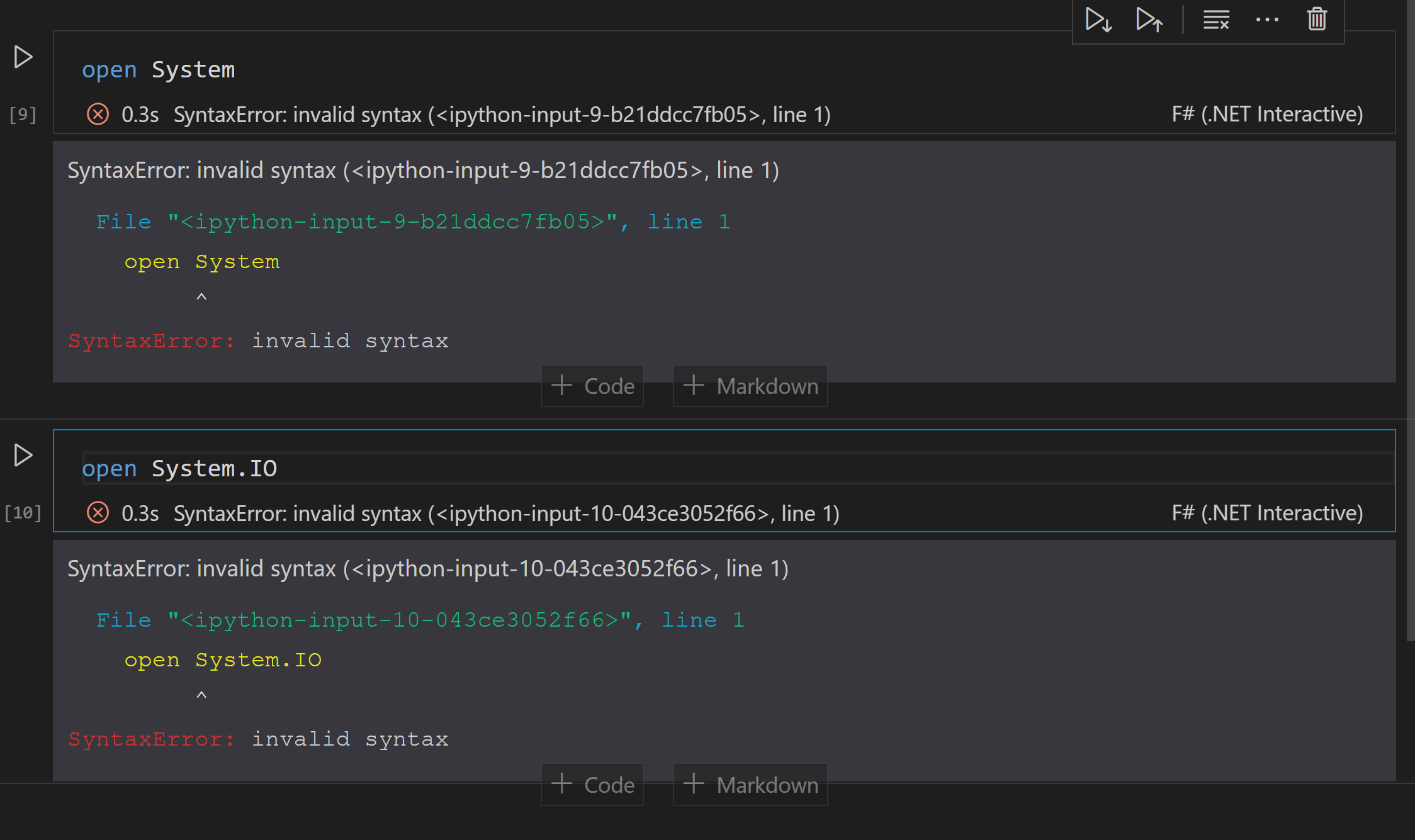Change language from F# (.NET Interactive) in cell 10
1415x840 pixels.
(1267, 513)
